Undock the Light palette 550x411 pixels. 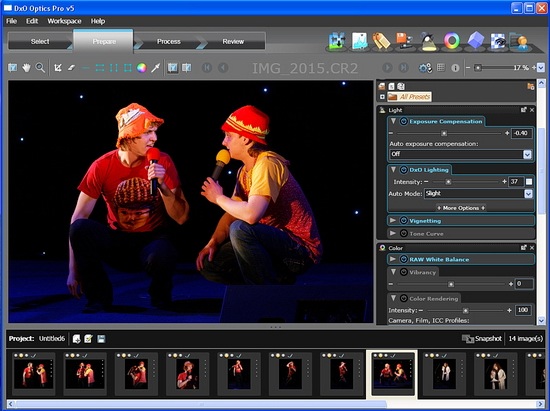524,110
